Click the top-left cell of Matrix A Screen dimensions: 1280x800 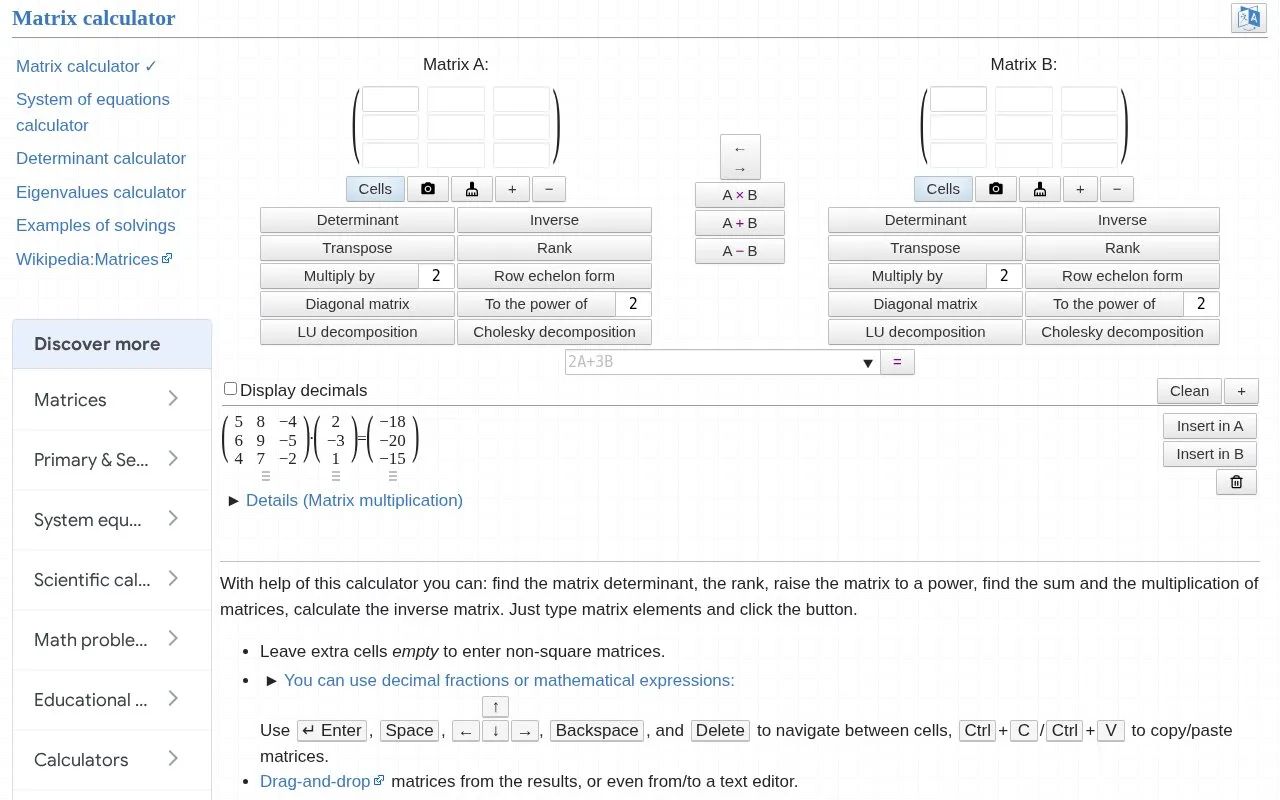pos(390,99)
